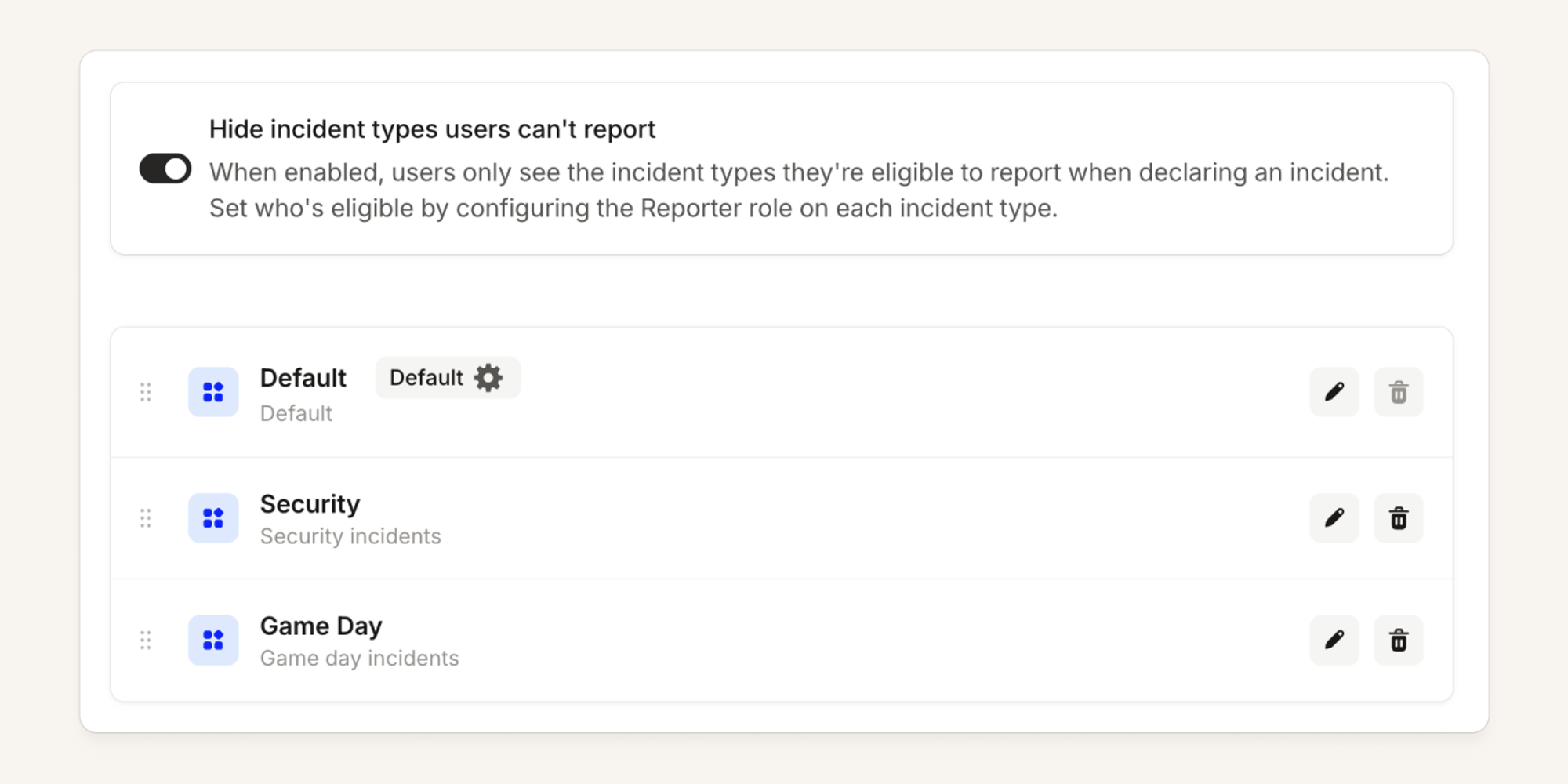Click the gear icon in Default badge
This screenshot has width=1568, height=784.
(488, 378)
